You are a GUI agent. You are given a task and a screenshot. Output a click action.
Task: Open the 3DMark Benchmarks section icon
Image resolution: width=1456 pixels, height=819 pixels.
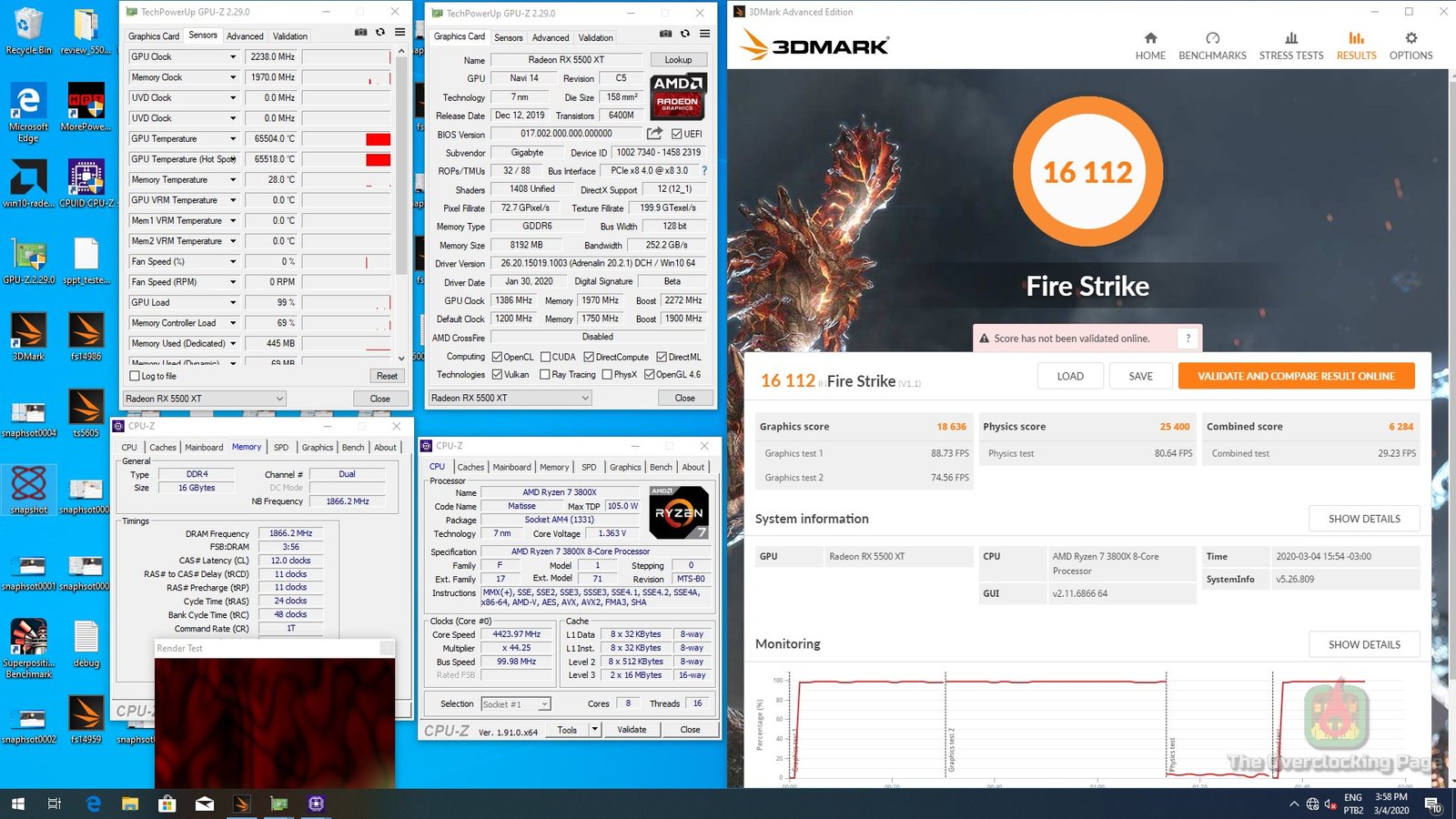pos(1212,39)
